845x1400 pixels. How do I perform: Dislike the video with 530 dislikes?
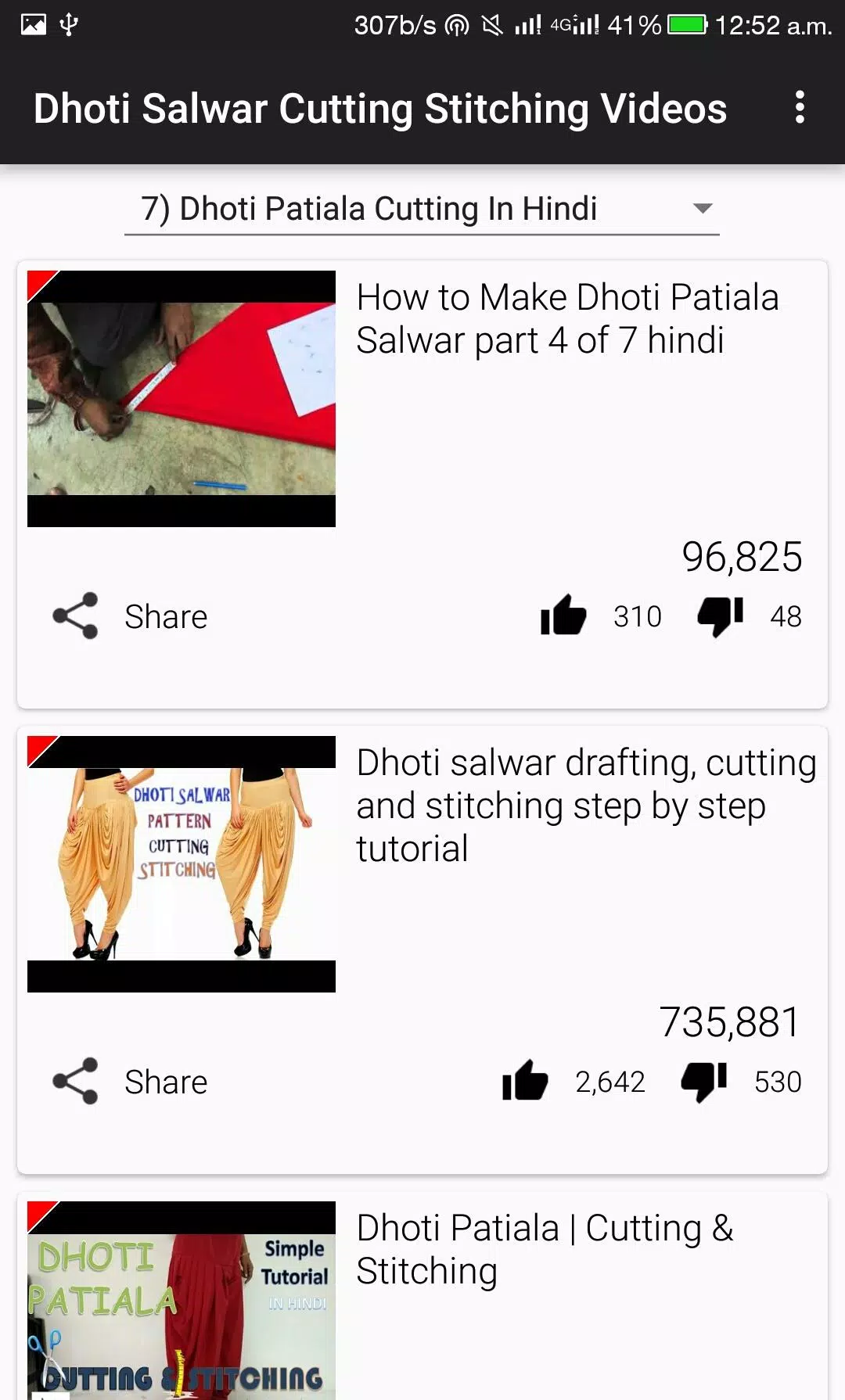click(x=704, y=1082)
